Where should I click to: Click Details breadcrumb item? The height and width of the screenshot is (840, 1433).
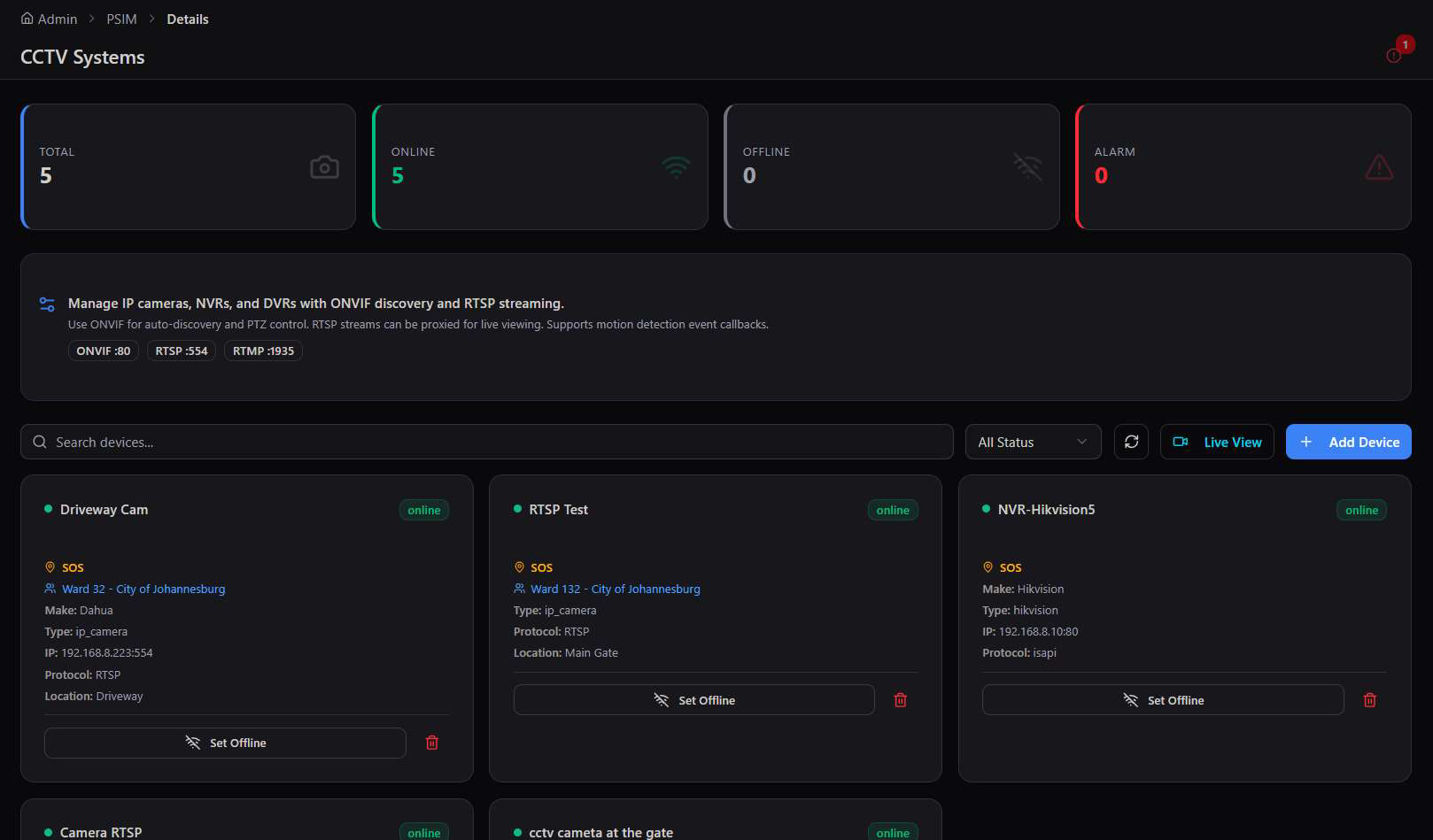[188, 19]
